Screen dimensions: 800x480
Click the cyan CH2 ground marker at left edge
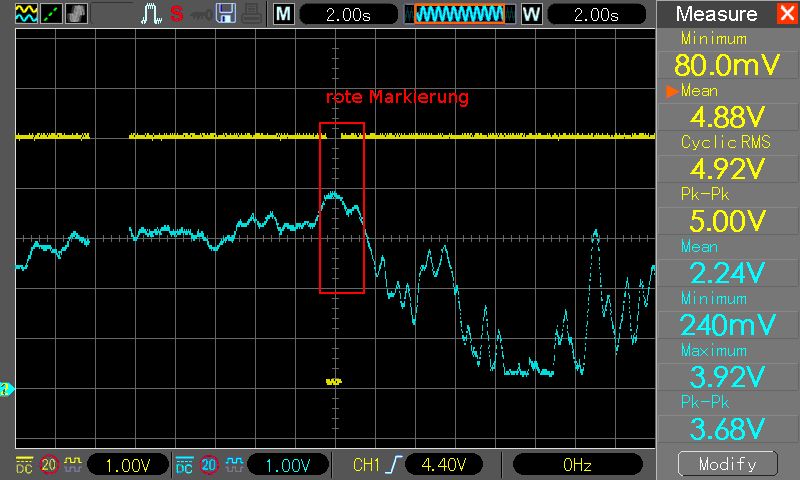coord(7,390)
